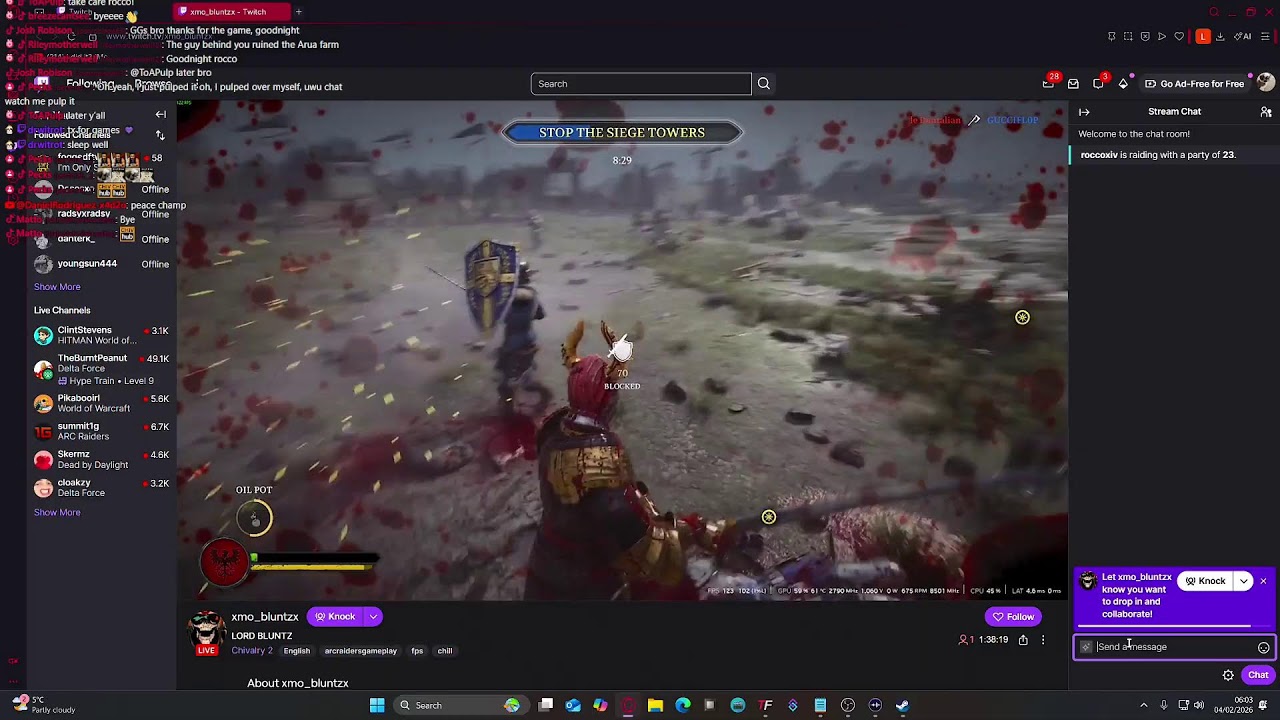The height and width of the screenshot is (720, 1280).
Task: Open the chat community users icon
Action: point(1266,112)
